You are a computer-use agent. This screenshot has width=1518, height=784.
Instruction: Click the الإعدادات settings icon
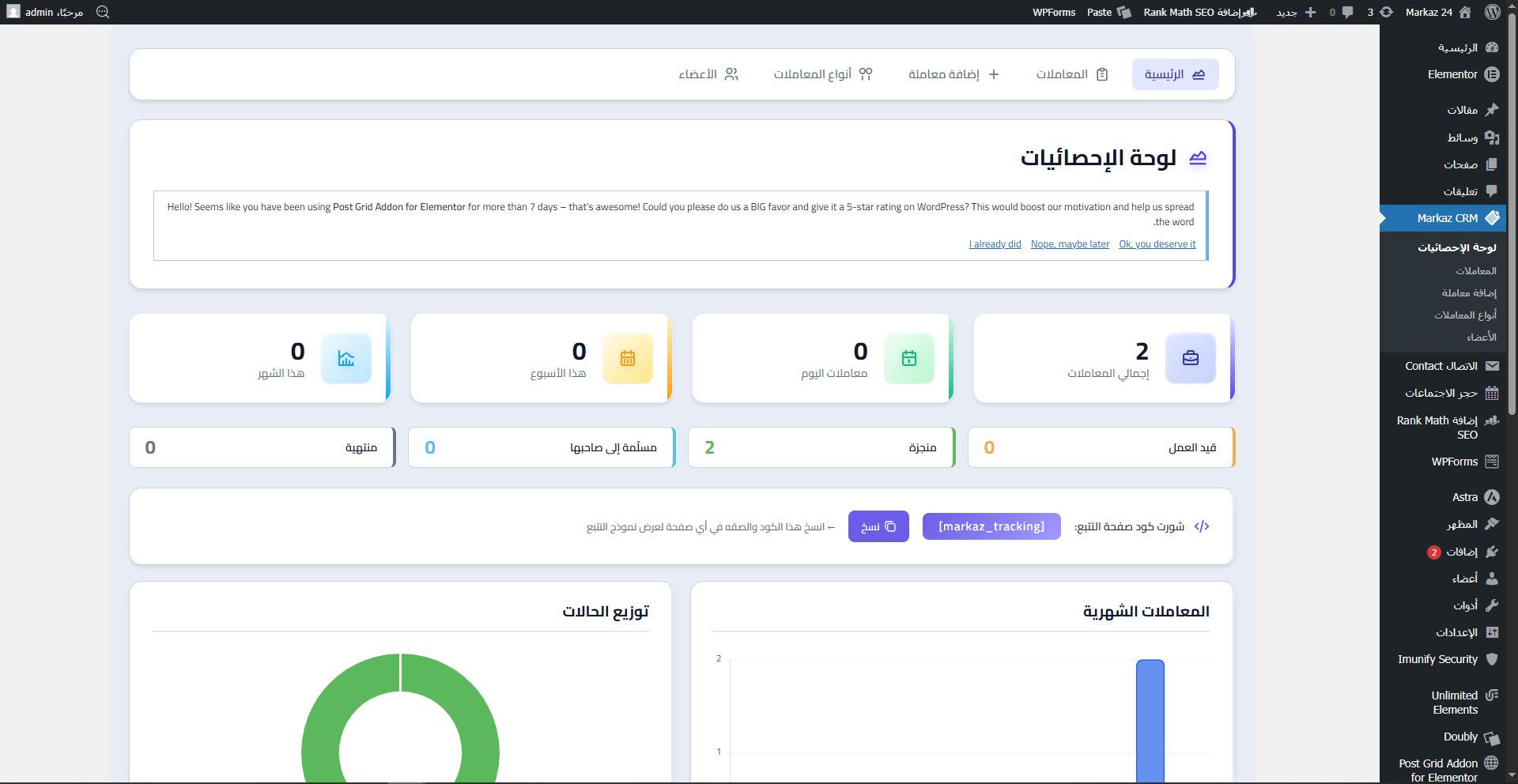pyautogui.click(x=1492, y=632)
